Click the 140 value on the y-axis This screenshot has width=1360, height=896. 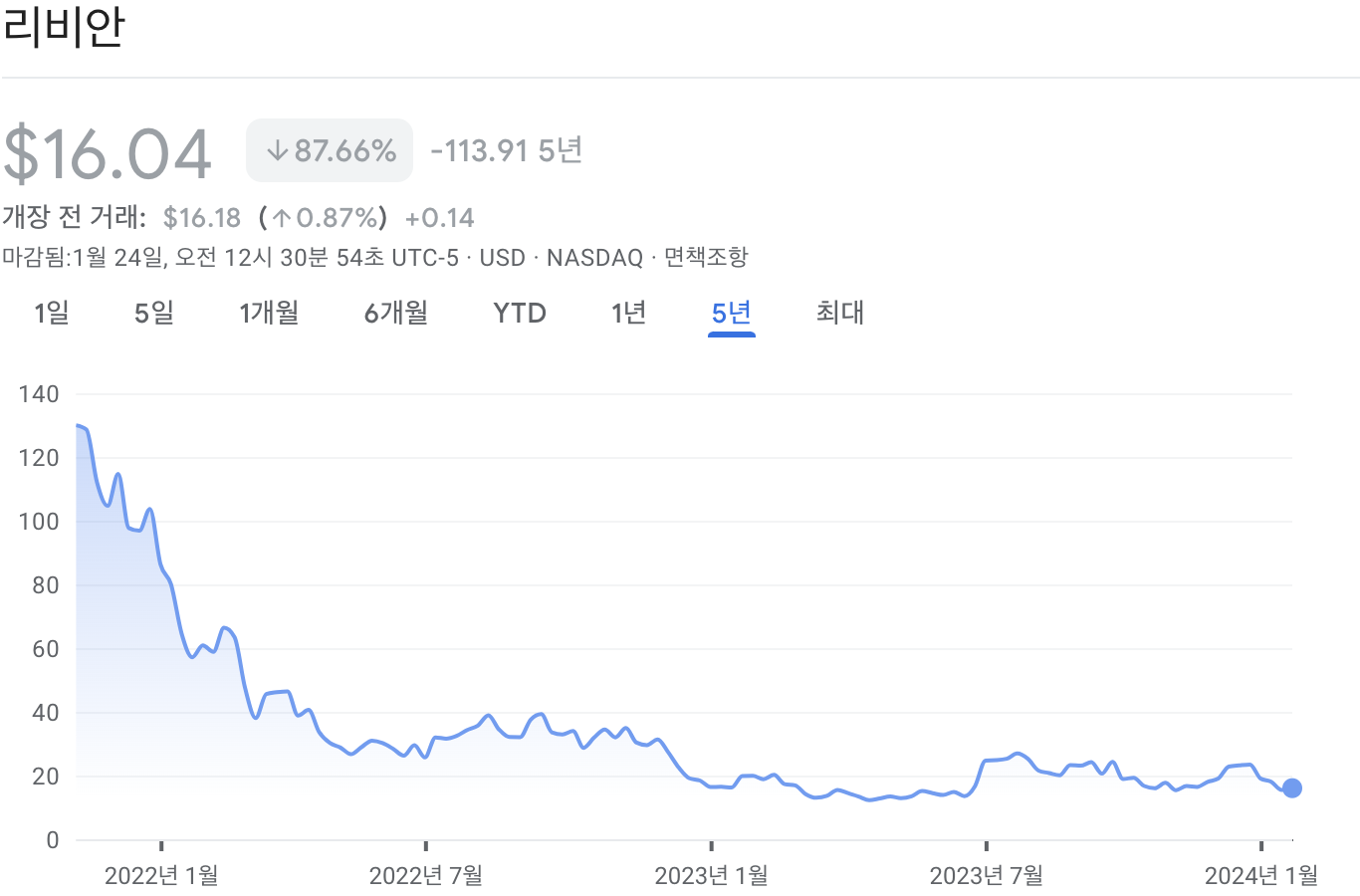point(38,394)
